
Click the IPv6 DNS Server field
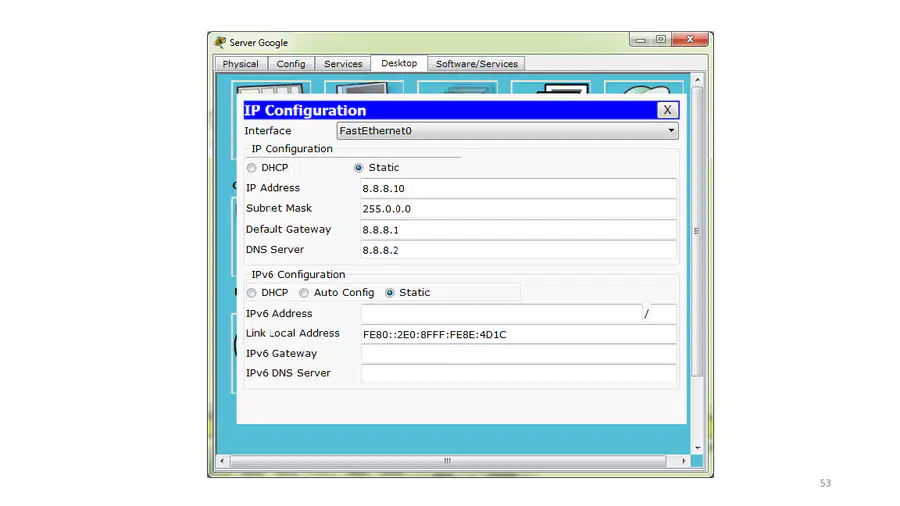[518, 373]
